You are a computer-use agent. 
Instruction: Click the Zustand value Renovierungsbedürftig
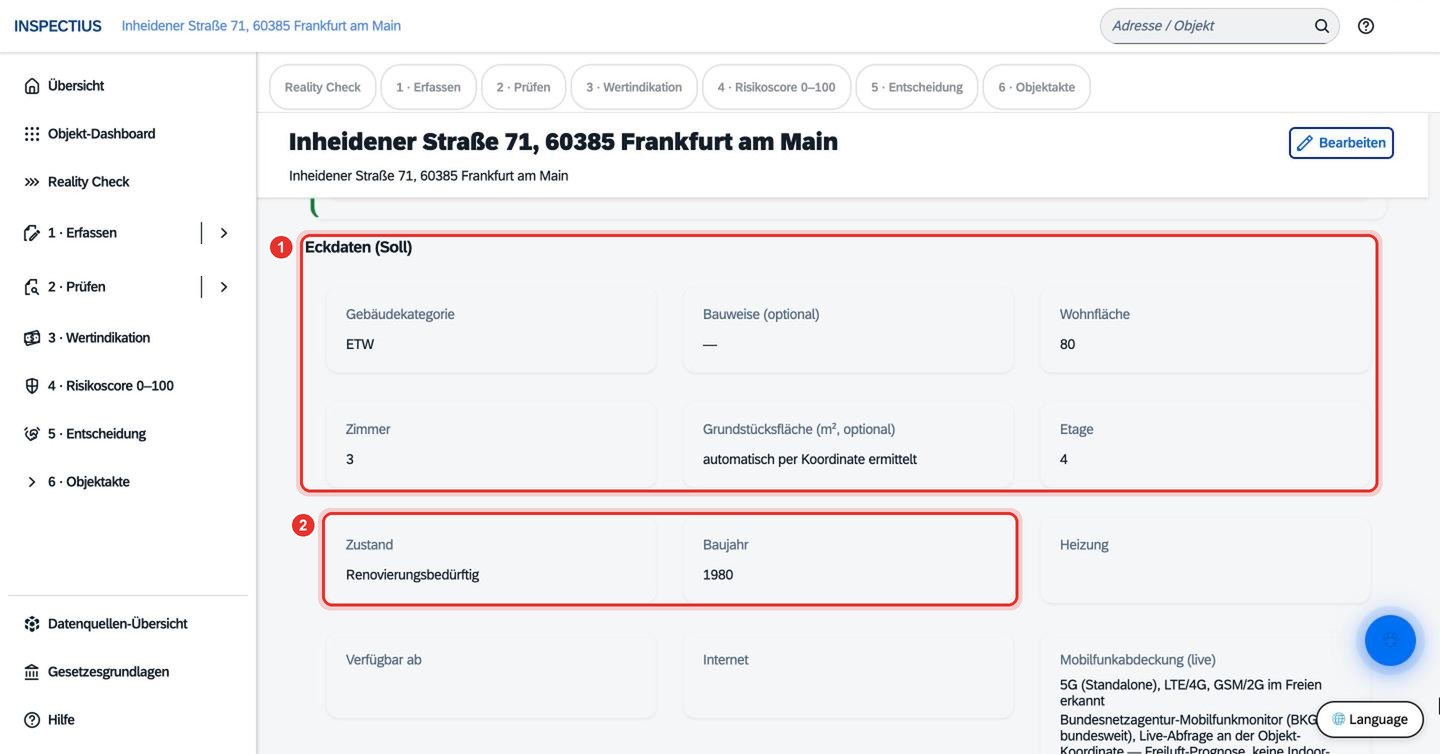(x=412, y=575)
